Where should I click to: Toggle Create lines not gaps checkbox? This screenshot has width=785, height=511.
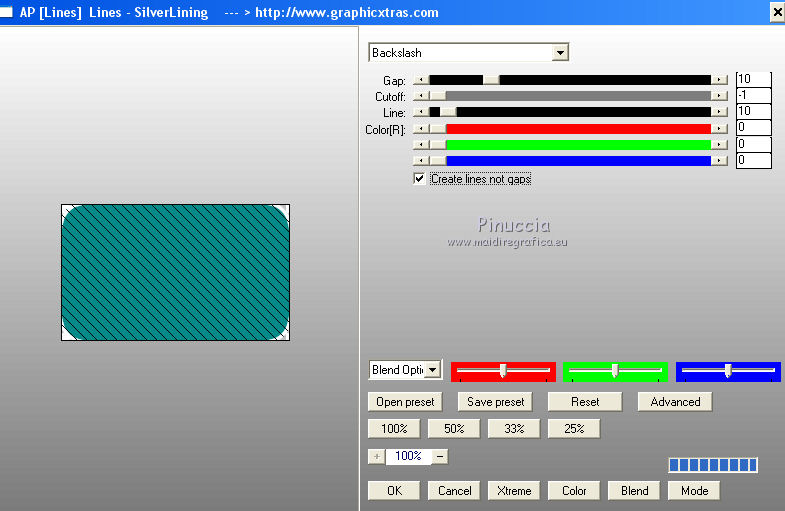point(419,179)
